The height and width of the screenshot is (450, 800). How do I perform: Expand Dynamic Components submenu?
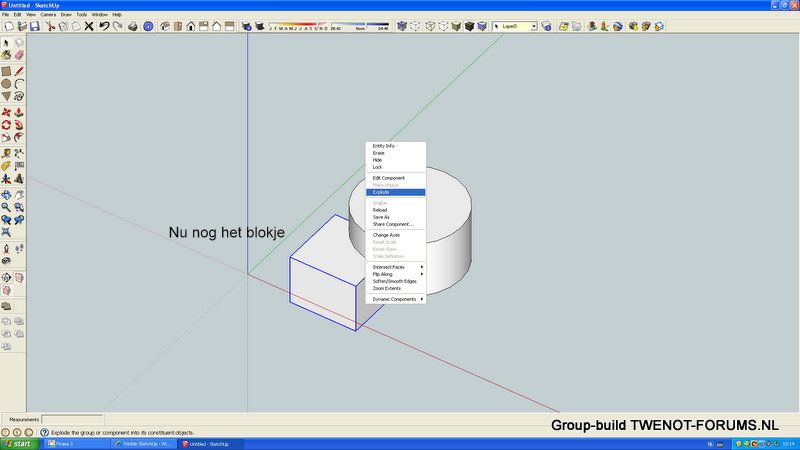coord(395,299)
